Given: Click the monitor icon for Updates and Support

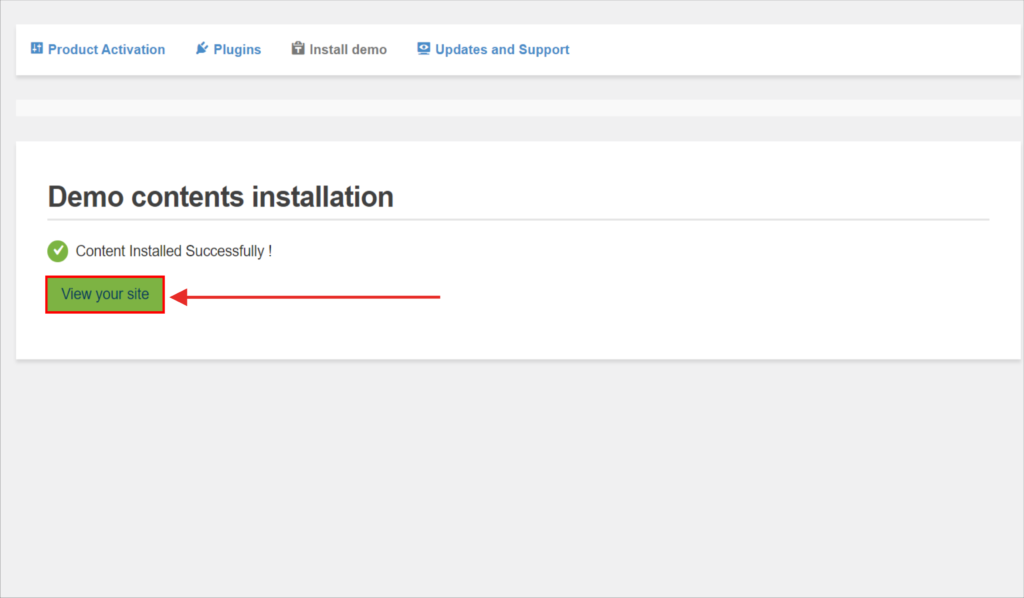Looking at the screenshot, I should (x=424, y=48).
